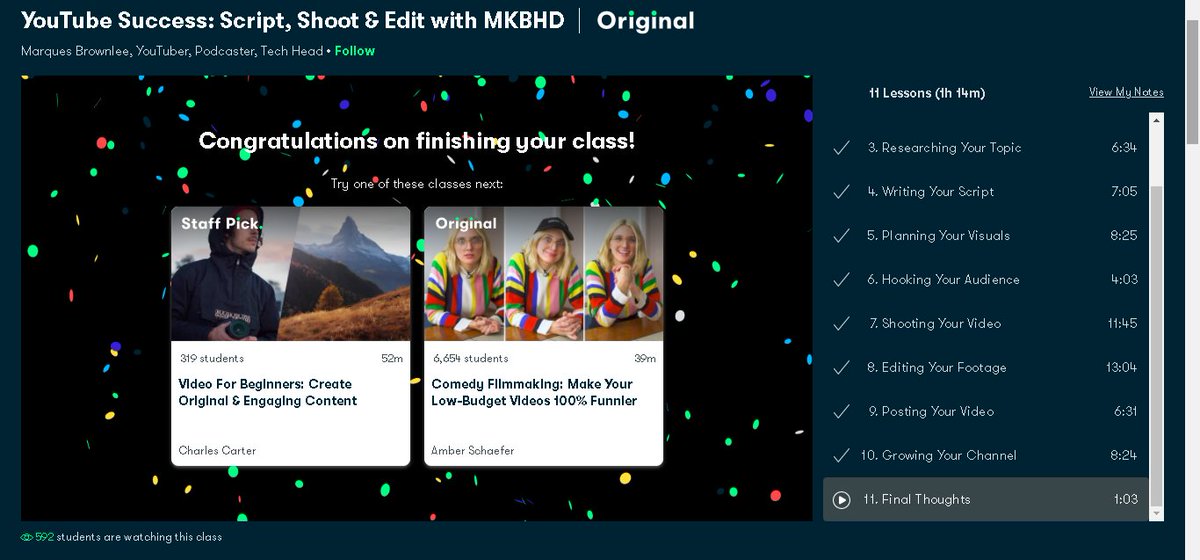Click the 39m class length label

pyautogui.click(x=646, y=359)
